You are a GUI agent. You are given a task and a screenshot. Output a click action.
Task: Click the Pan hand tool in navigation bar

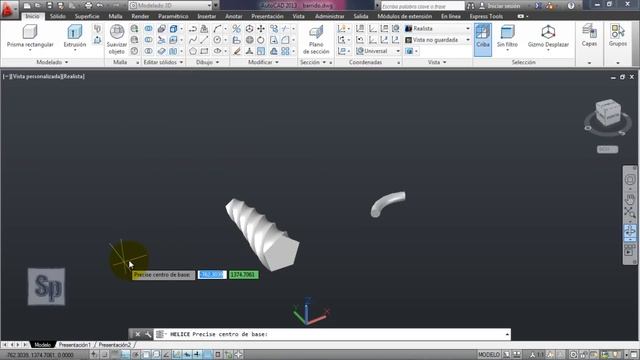click(630, 199)
